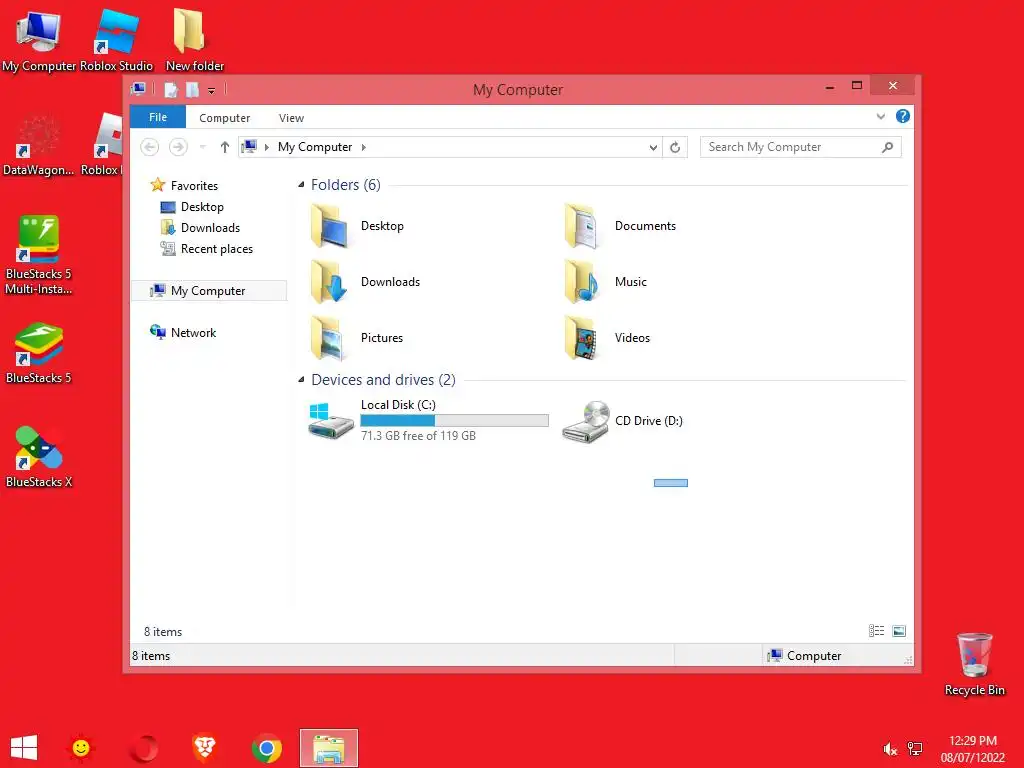Go up one level with Up arrow

tap(225, 147)
